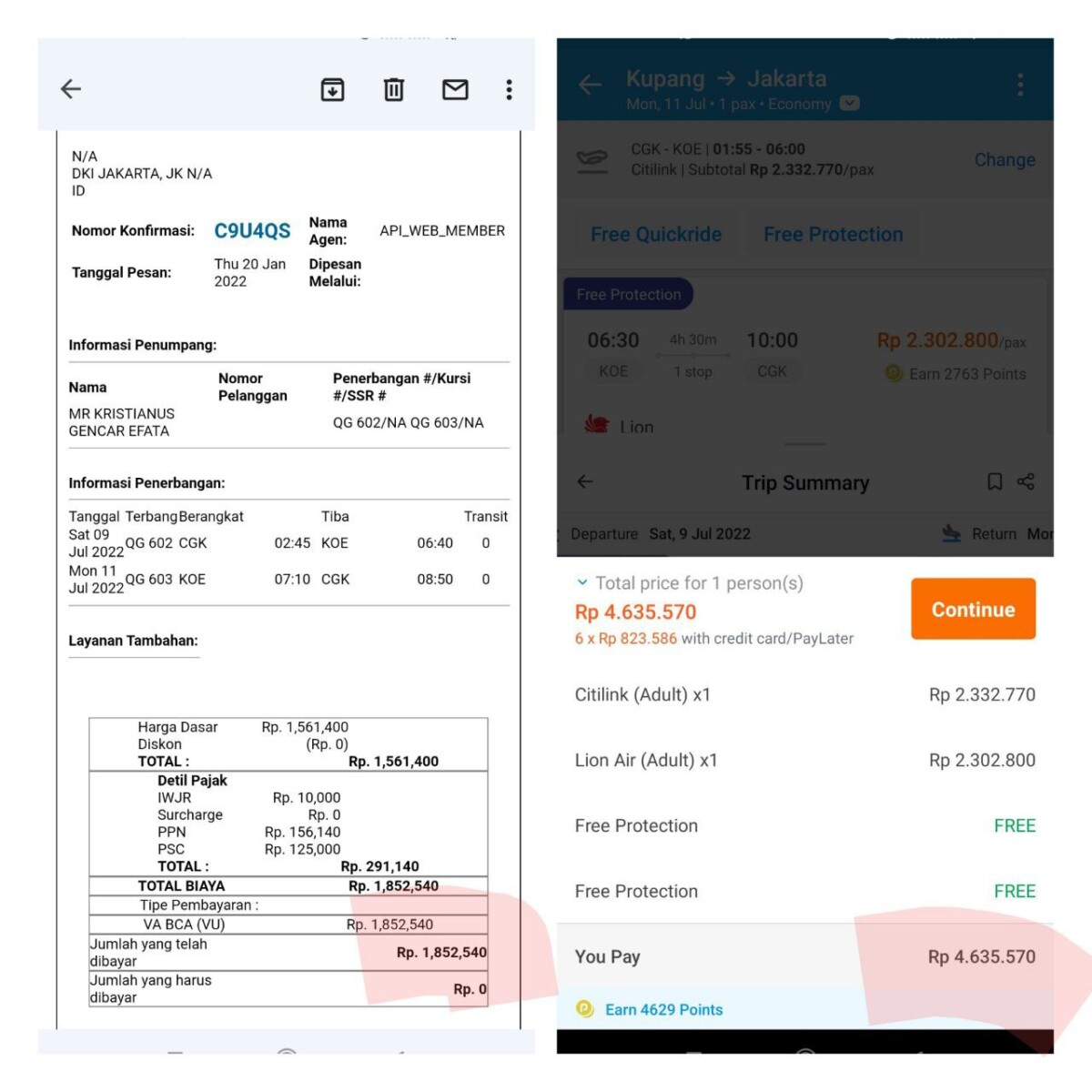Collapse the Total price for 1 person(s) section
Screen dimensions: 1092x1092
tap(582, 582)
